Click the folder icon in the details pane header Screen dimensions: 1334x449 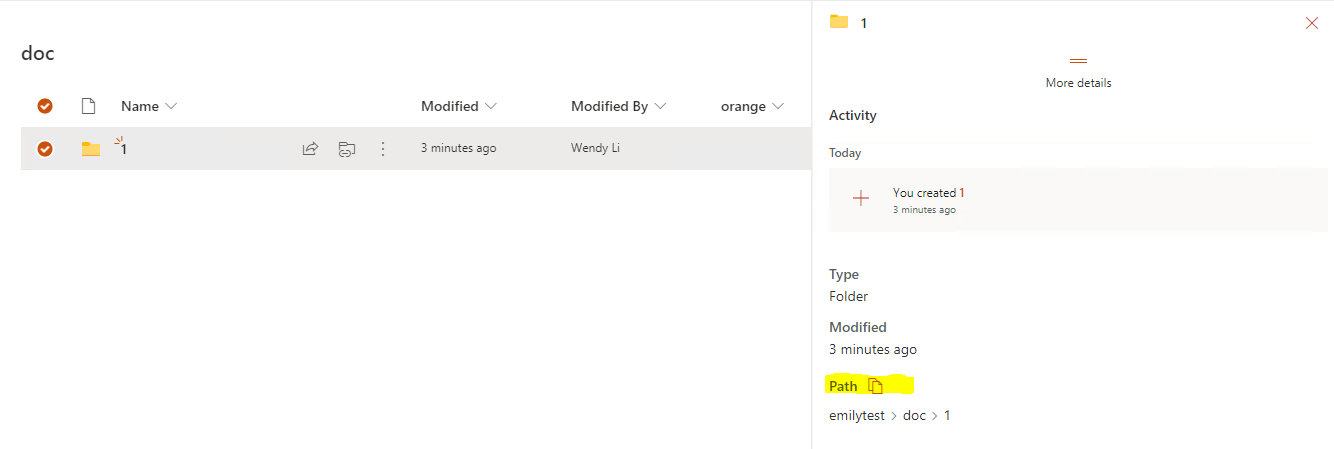coord(839,22)
